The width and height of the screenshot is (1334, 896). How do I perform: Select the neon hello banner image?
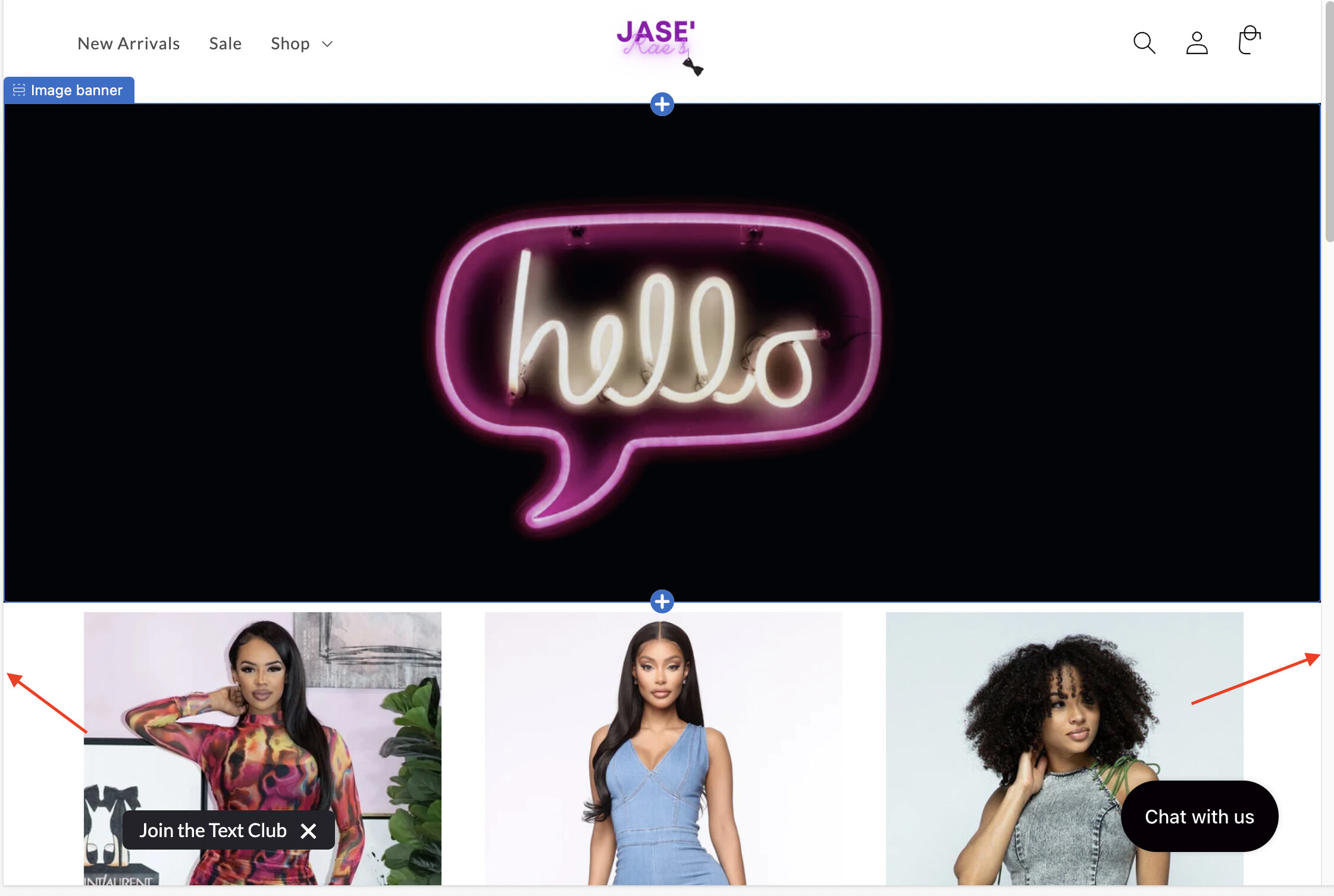(x=662, y=353)
